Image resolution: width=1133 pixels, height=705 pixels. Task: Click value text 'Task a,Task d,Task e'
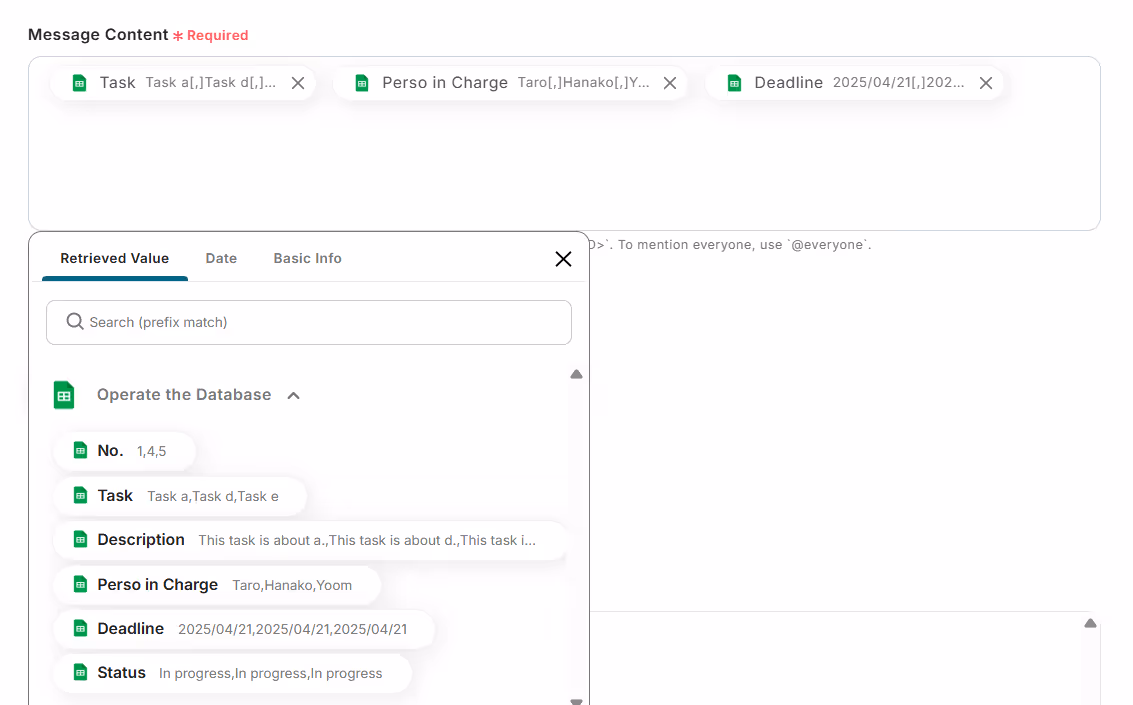[x=213, y=497]
